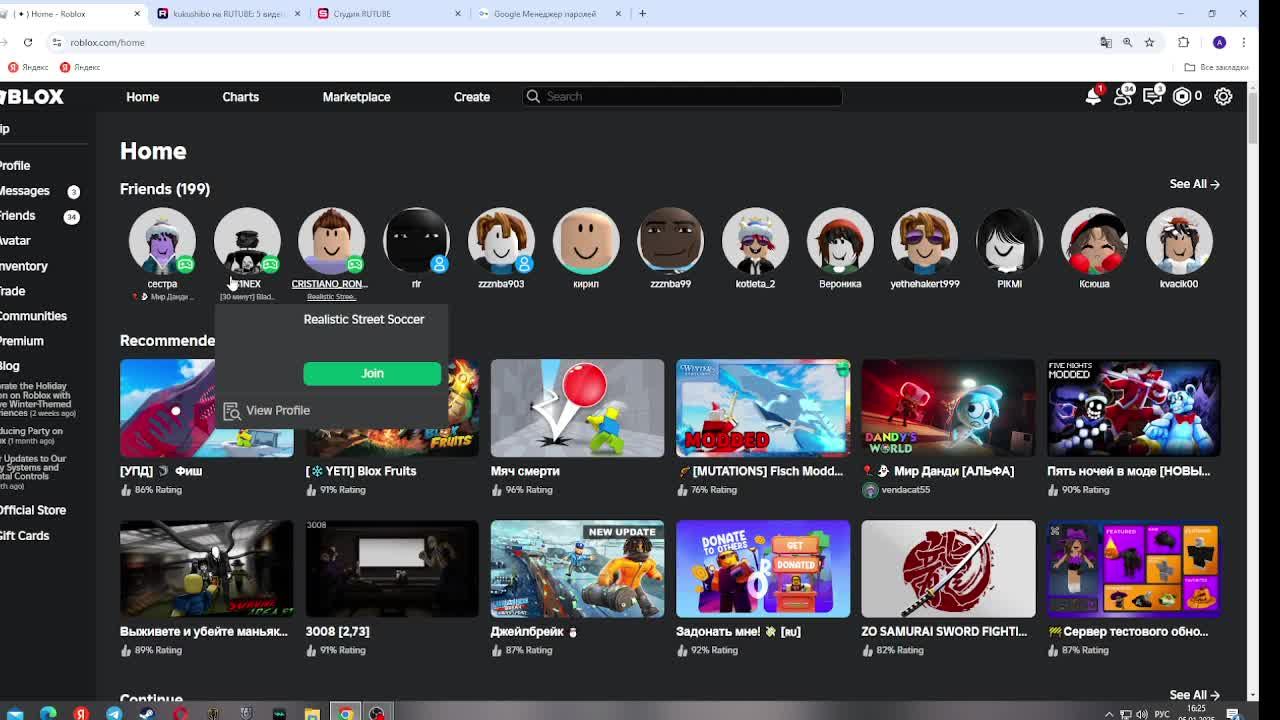
Task: Open the Steam icon in taskbar
Action: (147, 713)
